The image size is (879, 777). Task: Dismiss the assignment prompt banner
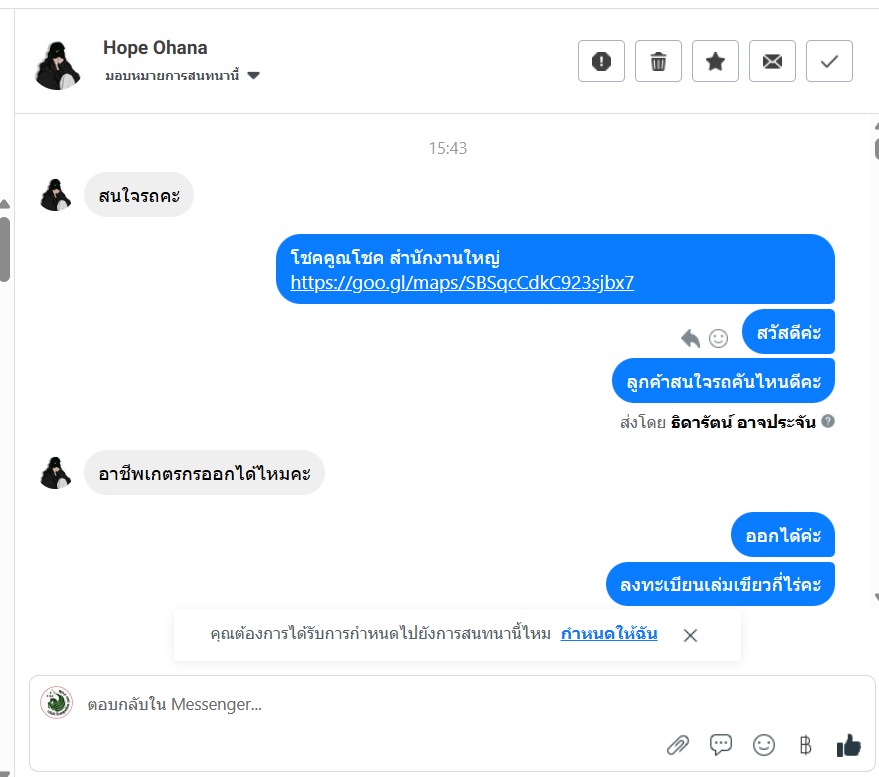(690, 635)
